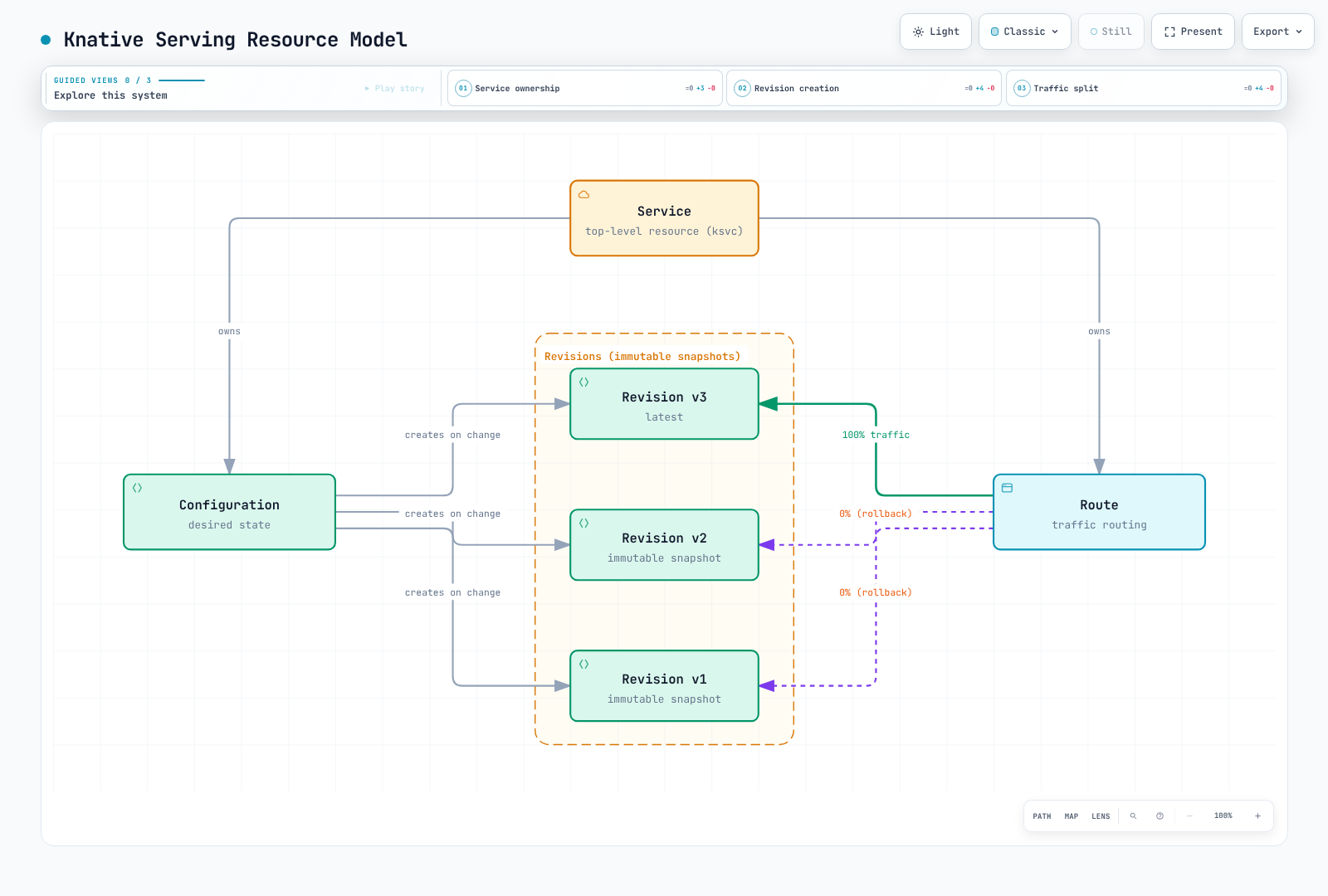Zoom in with the plus icon

(1257, 816)
